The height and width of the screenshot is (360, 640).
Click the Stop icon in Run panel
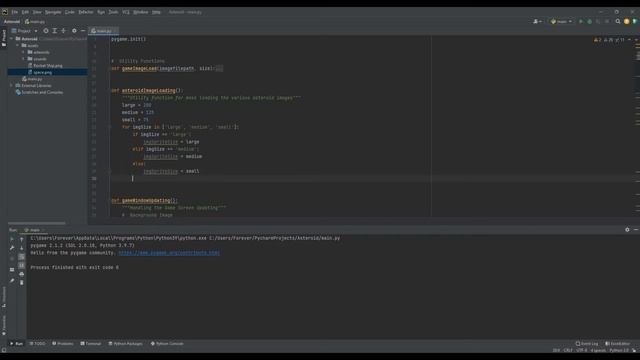click(x=12, y=259)
